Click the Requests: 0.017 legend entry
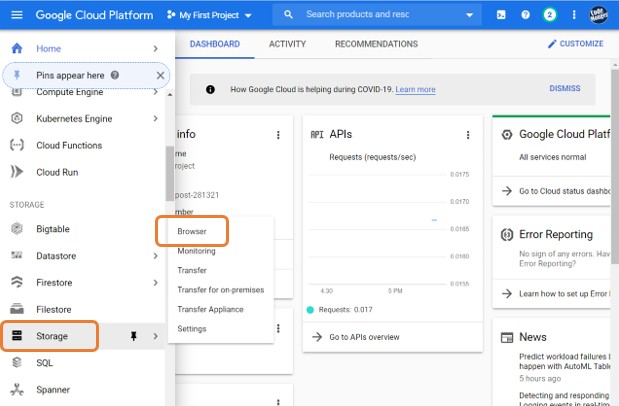 click(x=340, y=310)
